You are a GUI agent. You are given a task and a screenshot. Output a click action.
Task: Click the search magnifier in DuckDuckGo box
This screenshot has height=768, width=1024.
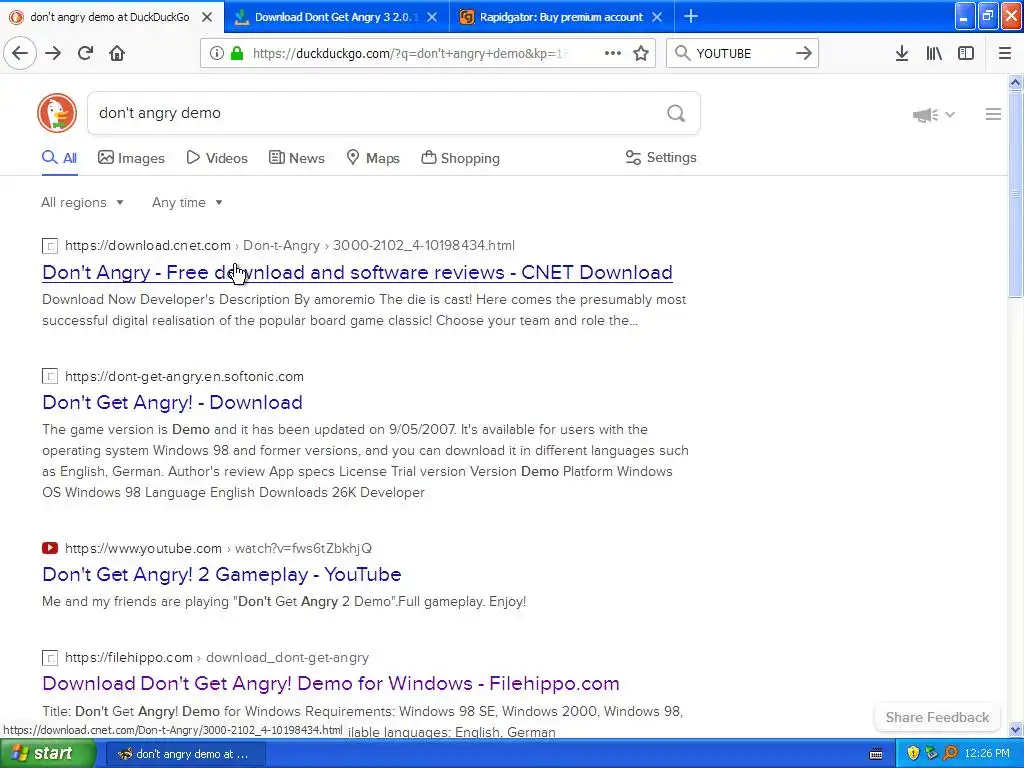pos(676,113)
